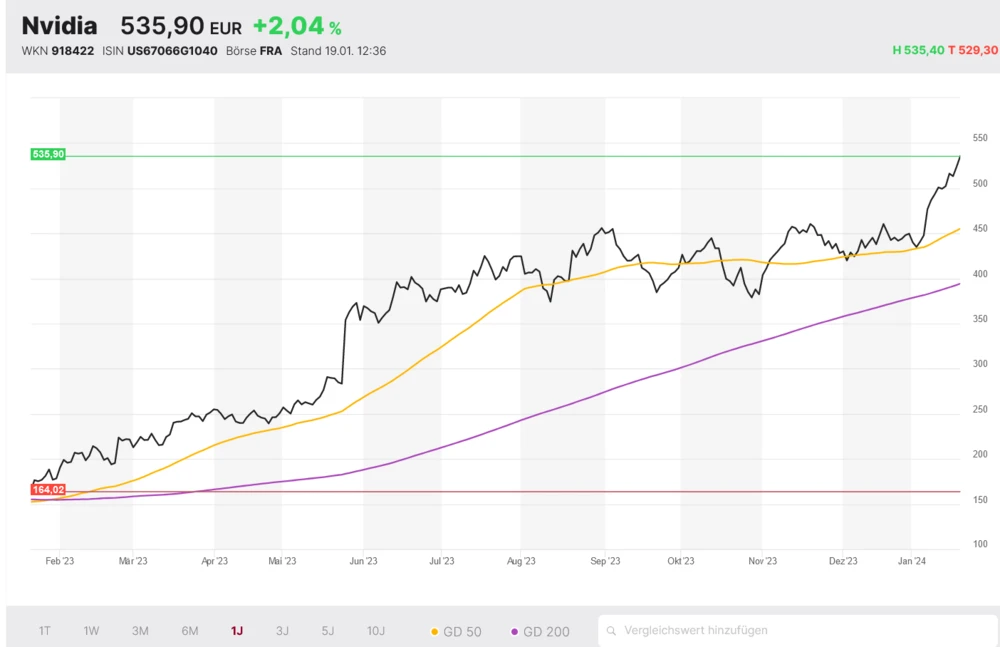This screenshot has height=647, width=1000.
Task: Show the 3M chart period
Action: [140, 631]
